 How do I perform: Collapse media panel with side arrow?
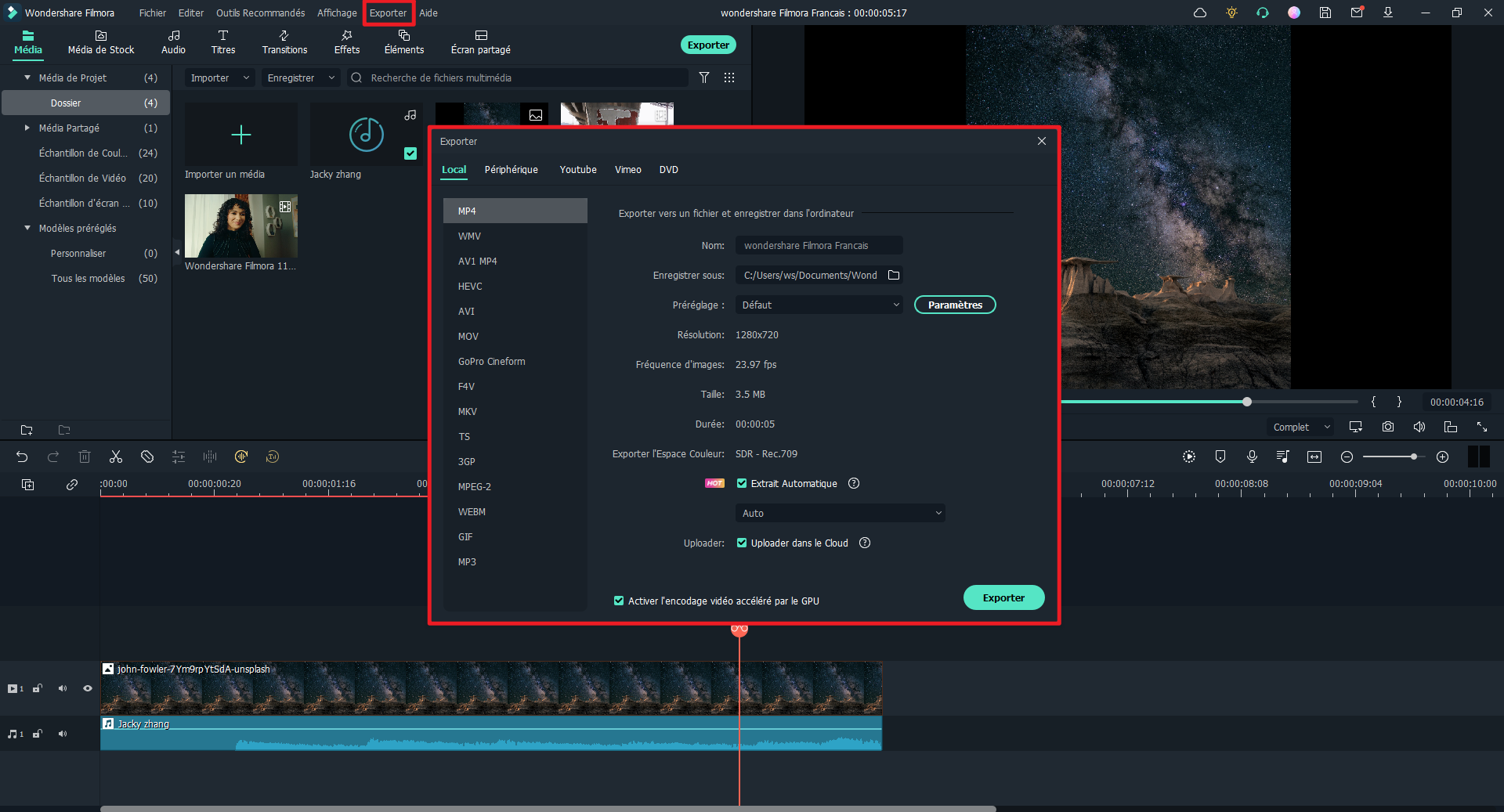(x=177, y=252)
